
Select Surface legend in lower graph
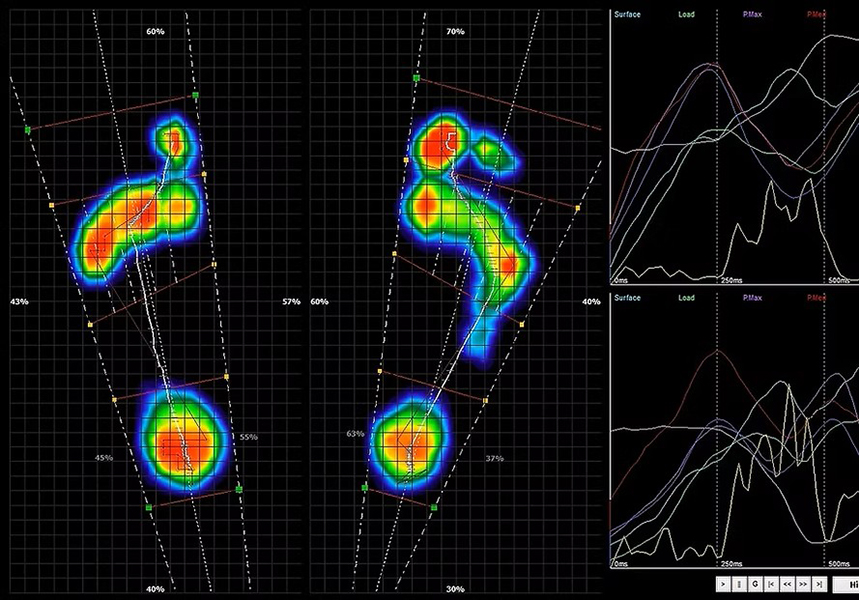point(627,297)
